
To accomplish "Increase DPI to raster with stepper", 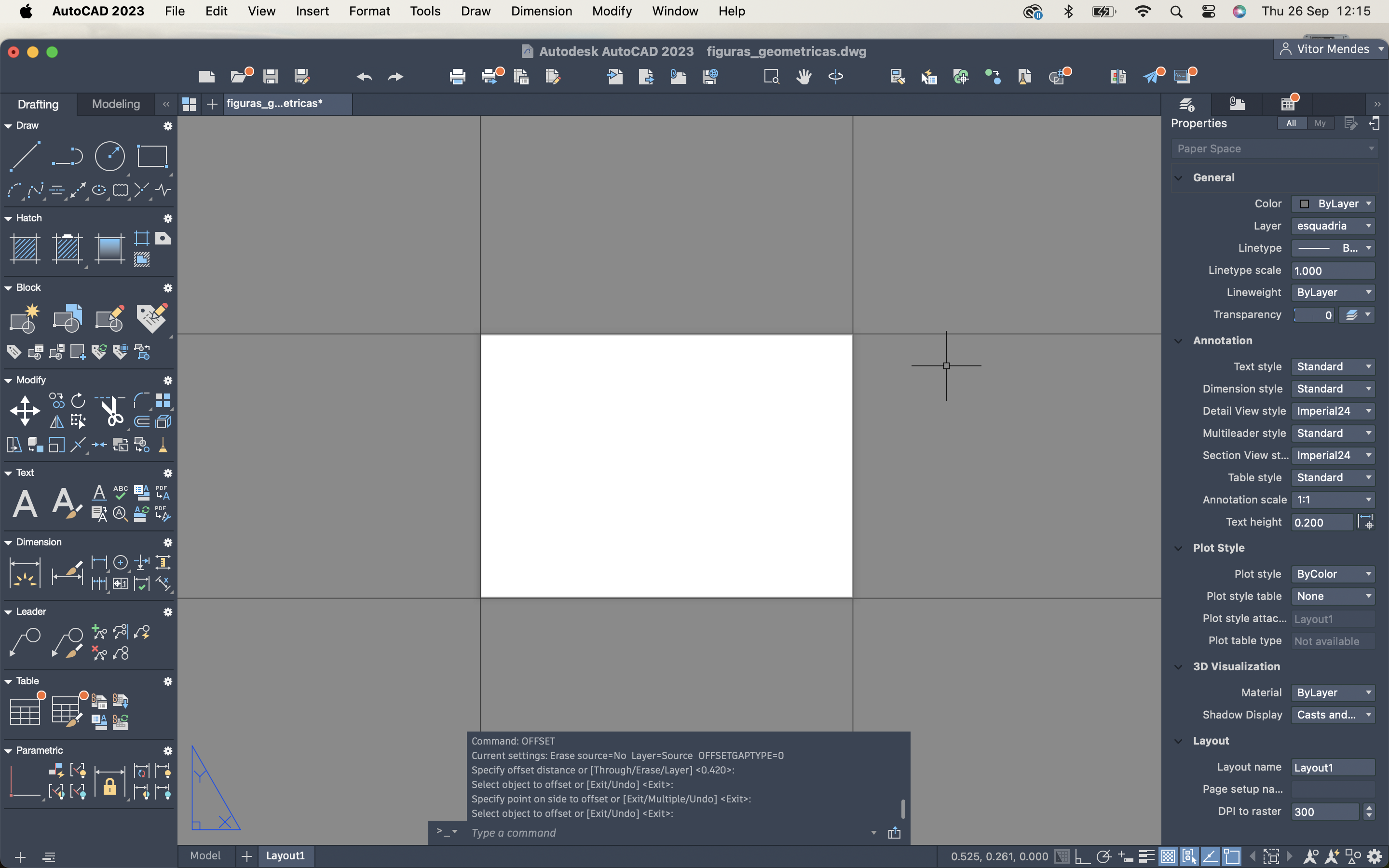I will (1370, 808).
